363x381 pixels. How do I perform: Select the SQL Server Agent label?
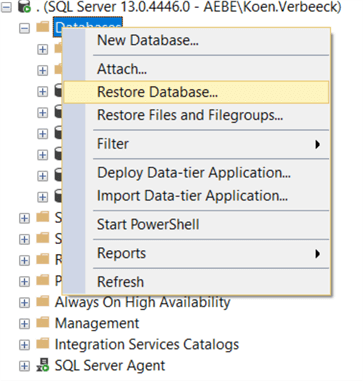click(x=110, y=366)
